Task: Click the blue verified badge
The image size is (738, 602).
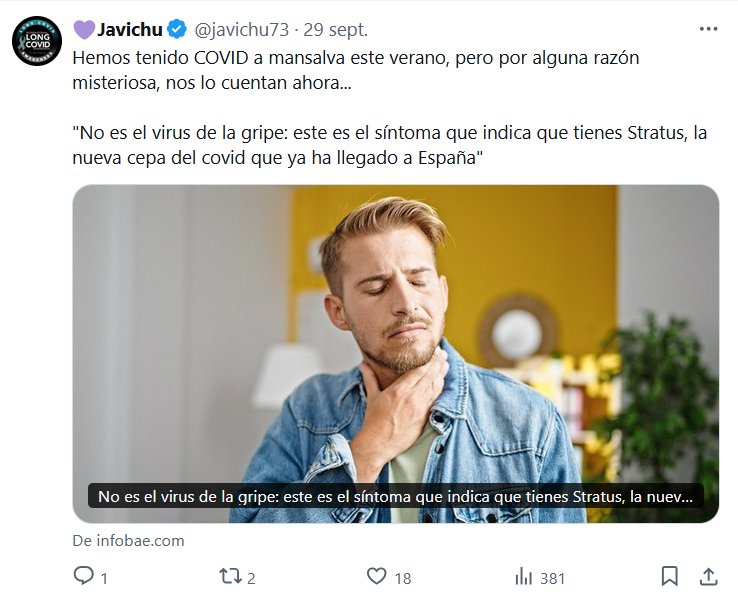Action: [x=177, y=30]
